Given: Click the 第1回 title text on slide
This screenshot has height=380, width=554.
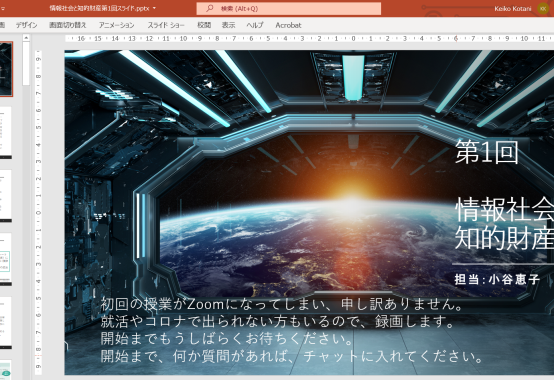Looking at the screenshot, I should (487, 152).
